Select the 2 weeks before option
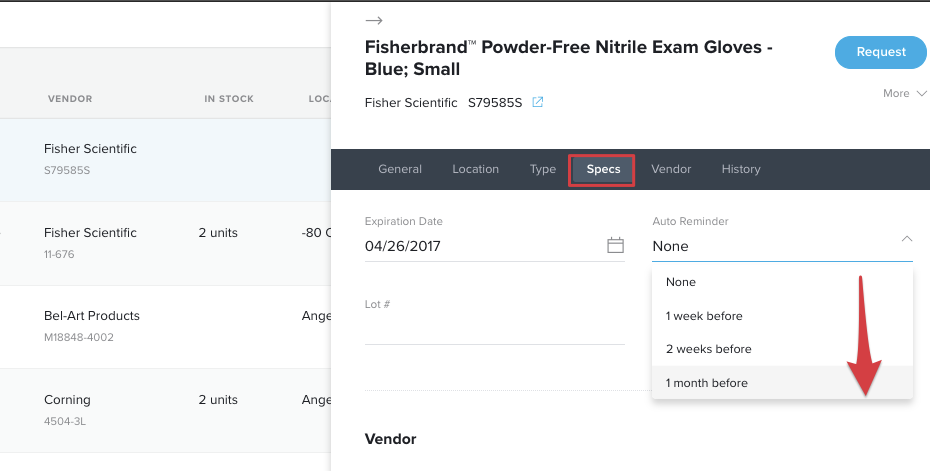The width and height of the screenshot is (930, 471). pos(782,349)
